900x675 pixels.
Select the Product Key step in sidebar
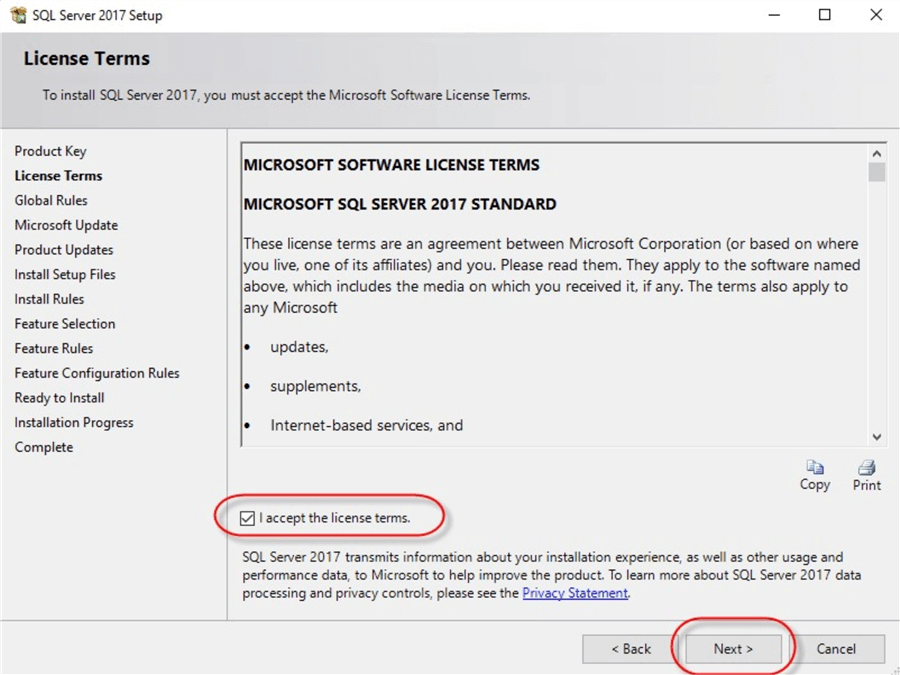(50, 151)
